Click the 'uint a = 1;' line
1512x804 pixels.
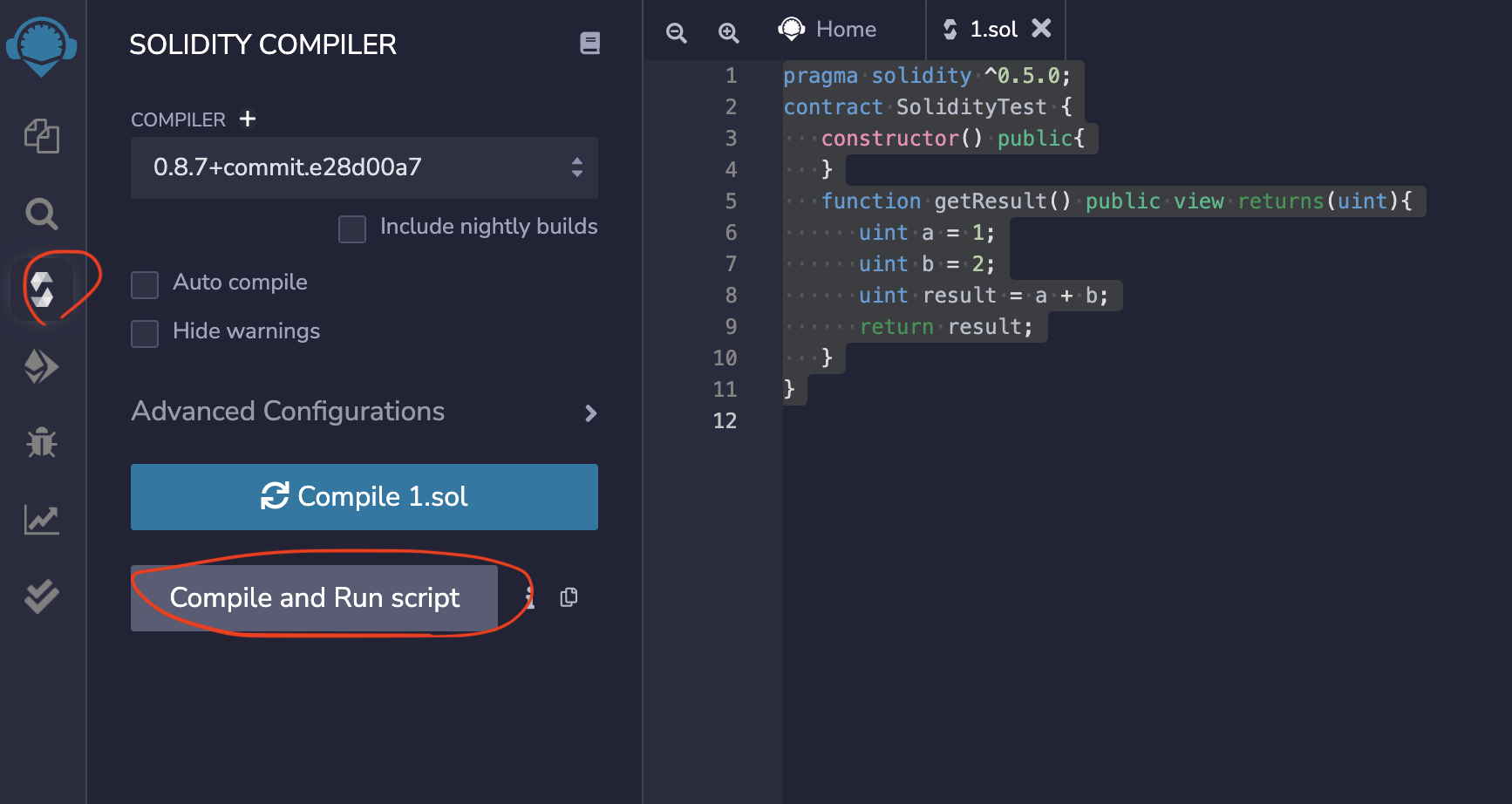(x=927, y=233)
